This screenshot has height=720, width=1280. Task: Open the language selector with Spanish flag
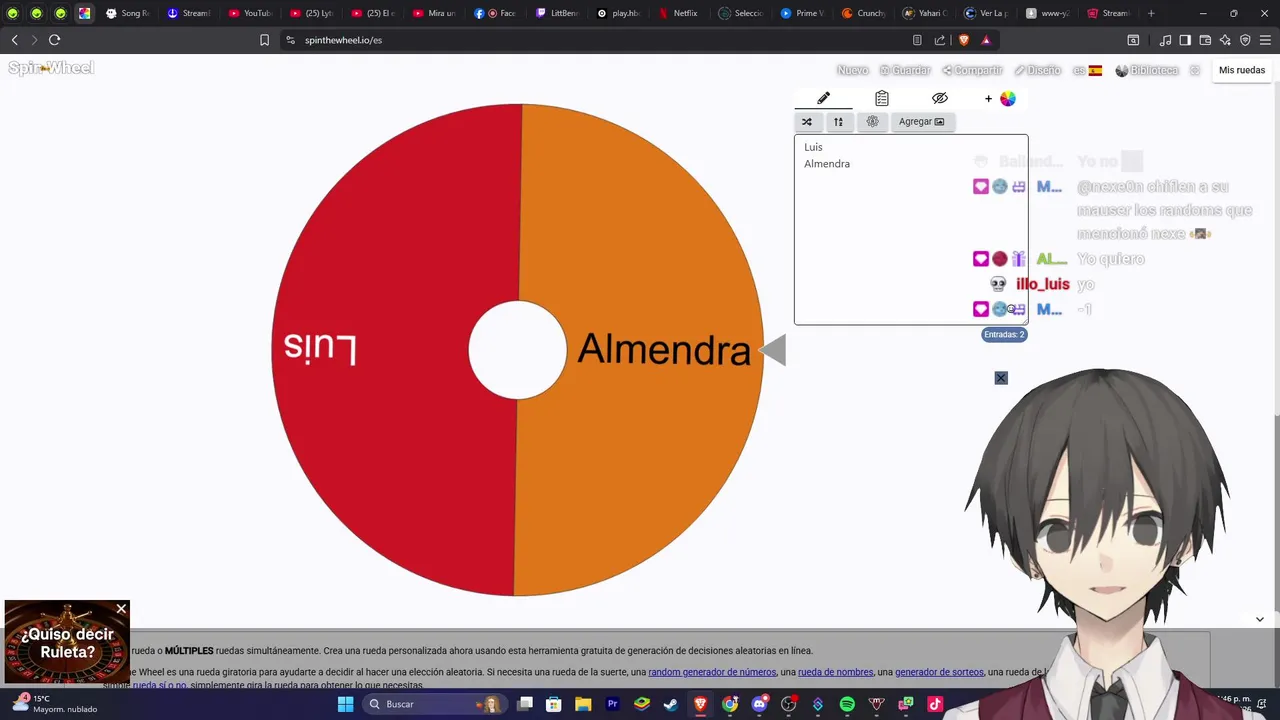[1087, 70]
